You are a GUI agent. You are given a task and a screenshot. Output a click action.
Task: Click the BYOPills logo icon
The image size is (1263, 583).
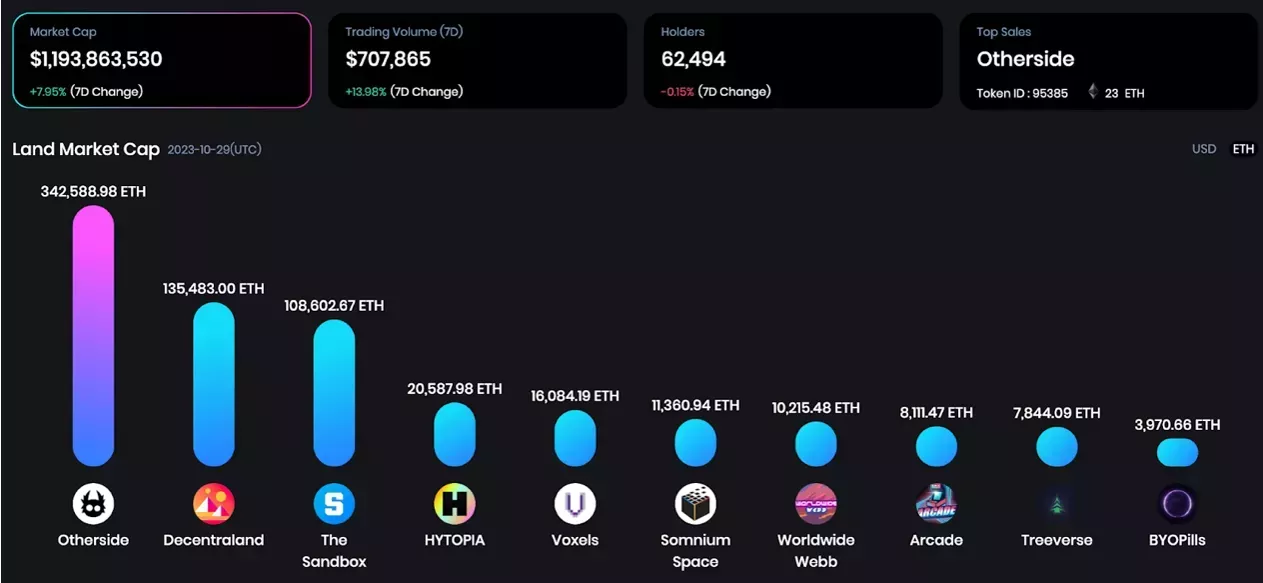pyautogui.click(x=1177, y=503)
